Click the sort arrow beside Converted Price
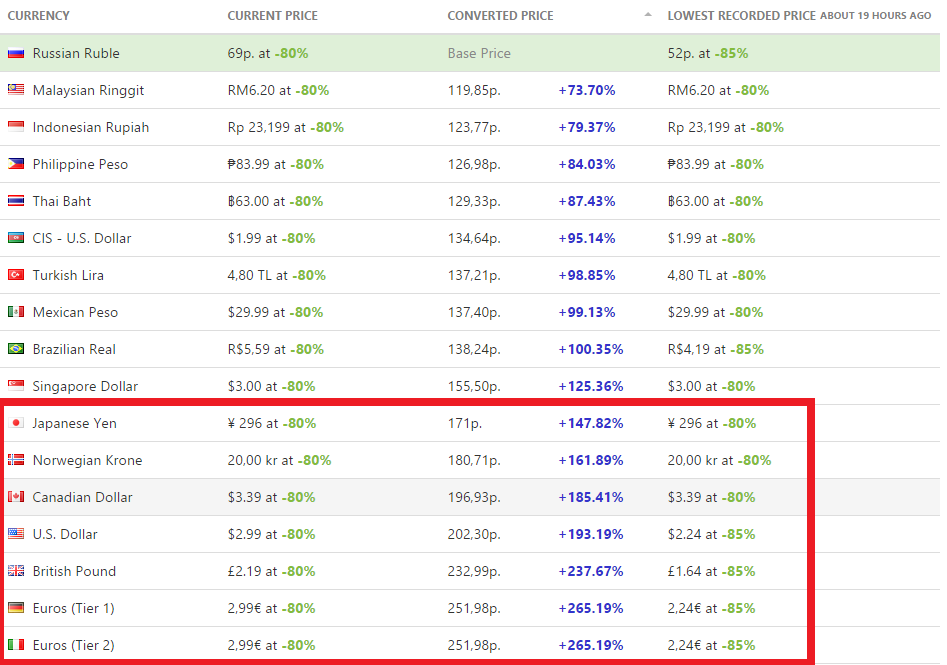The height and width of the screenshot is (665, 947). click(647, 15)
